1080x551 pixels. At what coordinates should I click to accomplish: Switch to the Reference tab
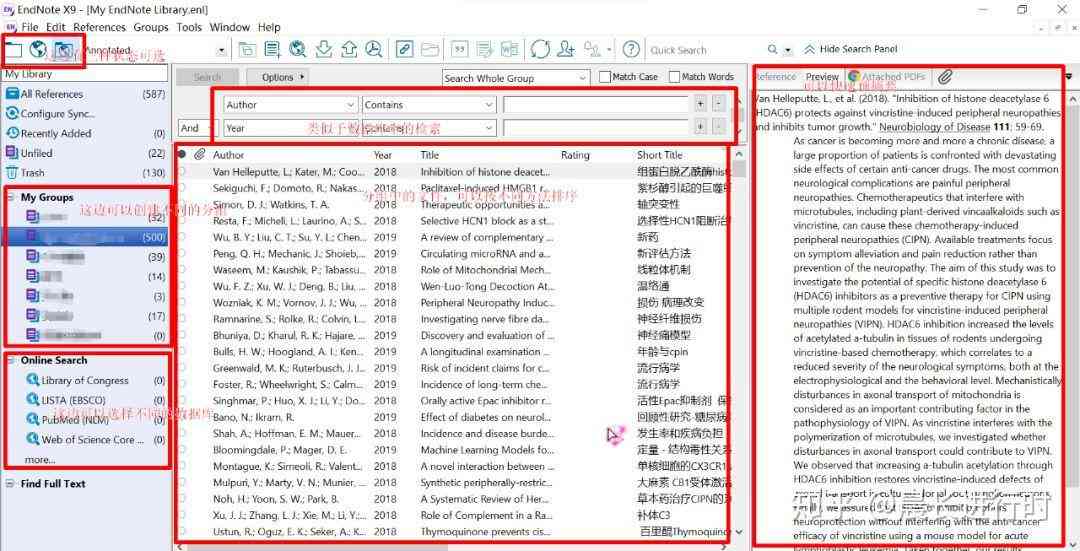(776, 76)
